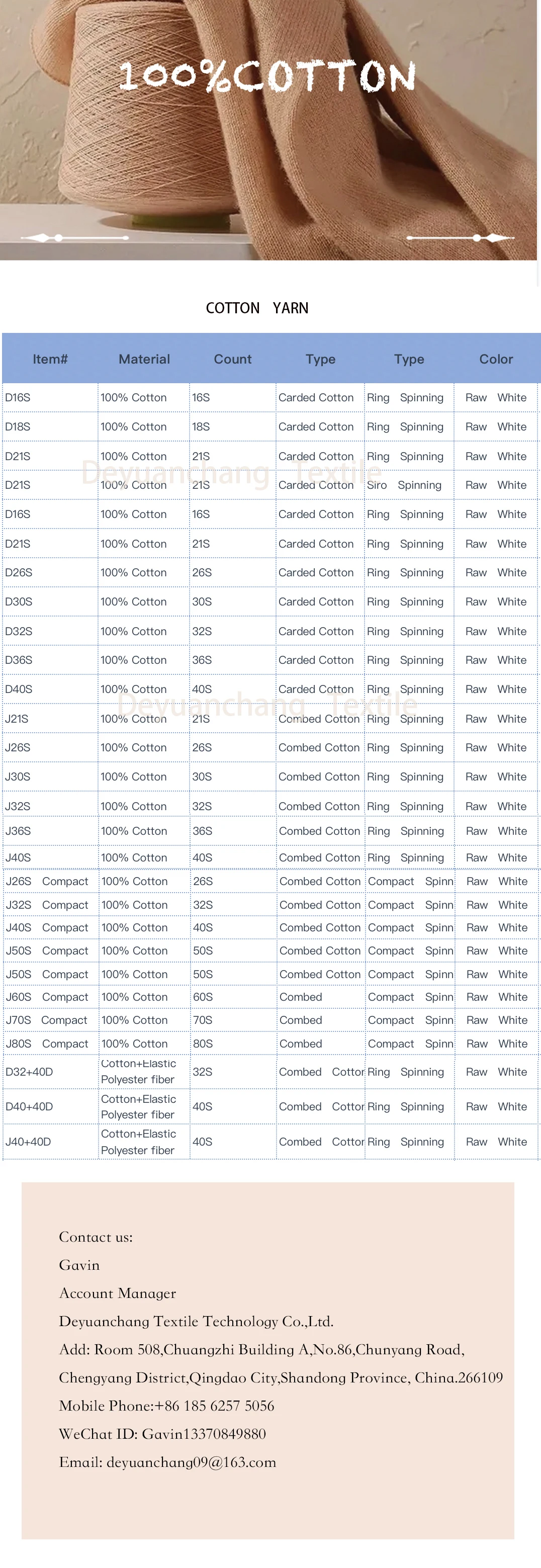Select the J36S item row
The height and width of the screenshot is (1568, 541).
pos(18,831)
